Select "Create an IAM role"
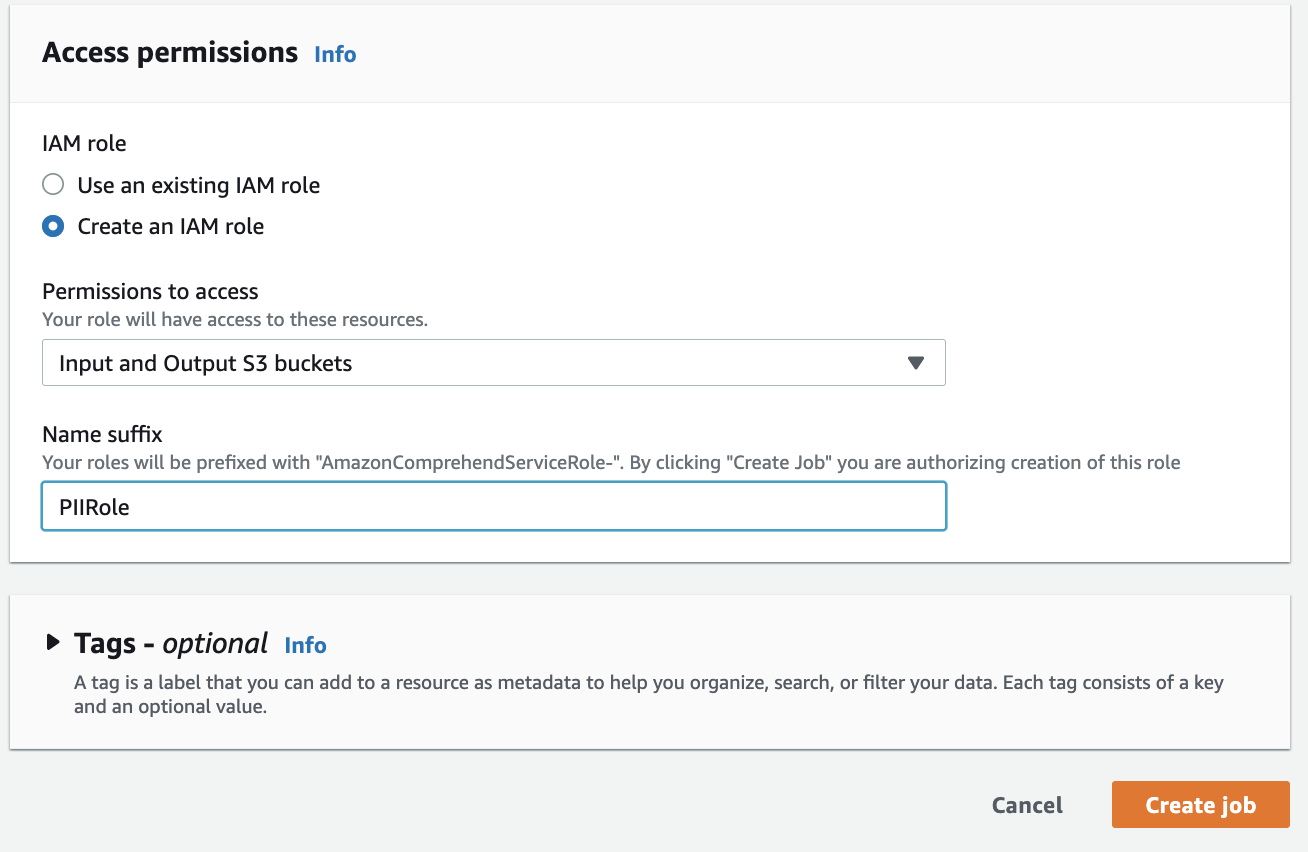This screenshot has height=852, width=1308. [52, 226]
